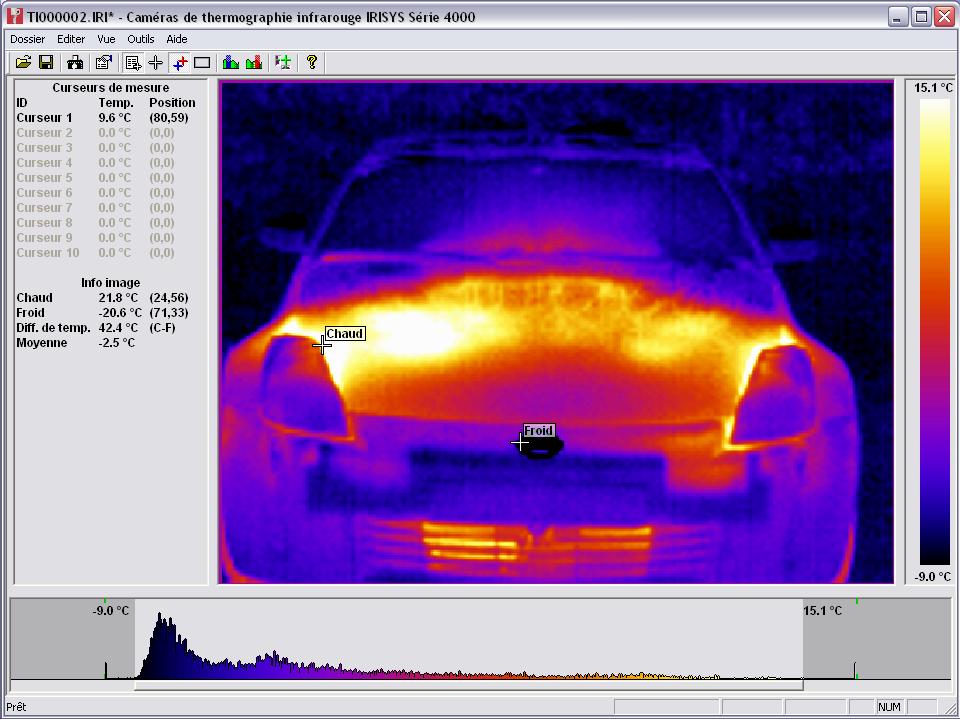This screenshot has height=719, width=960.
Task: Select the rectangle area measurement tool
Action: [202, 62]
